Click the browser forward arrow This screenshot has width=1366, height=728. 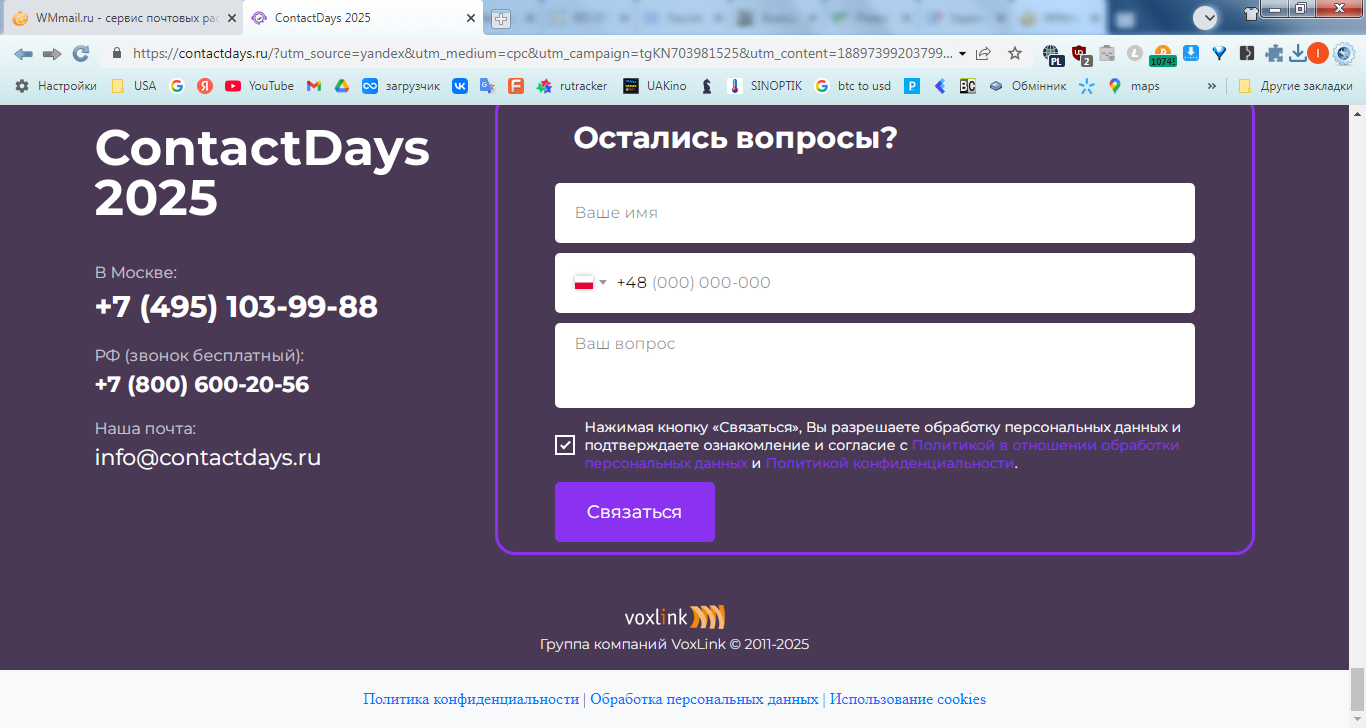(x=52, y=54)
